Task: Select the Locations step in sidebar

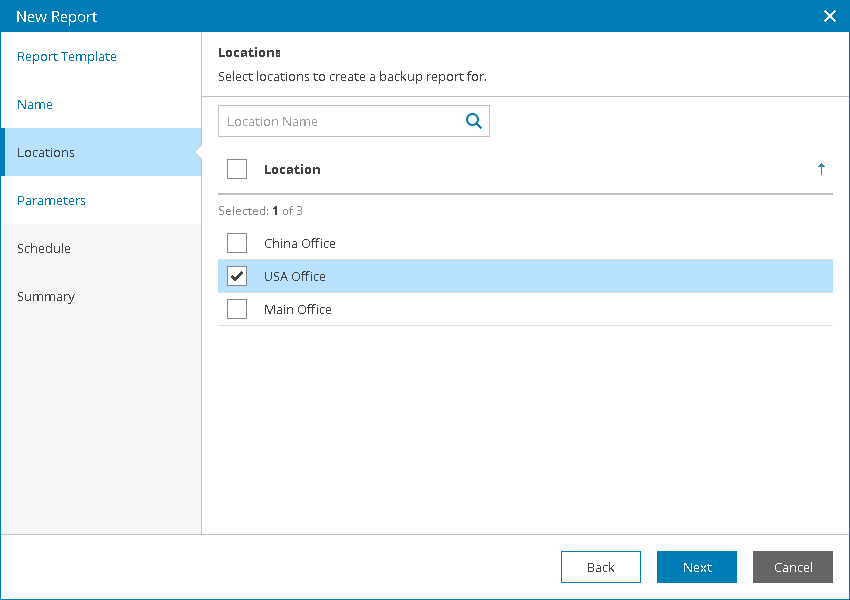Action: pyautogui.click(x=46, y=153)
